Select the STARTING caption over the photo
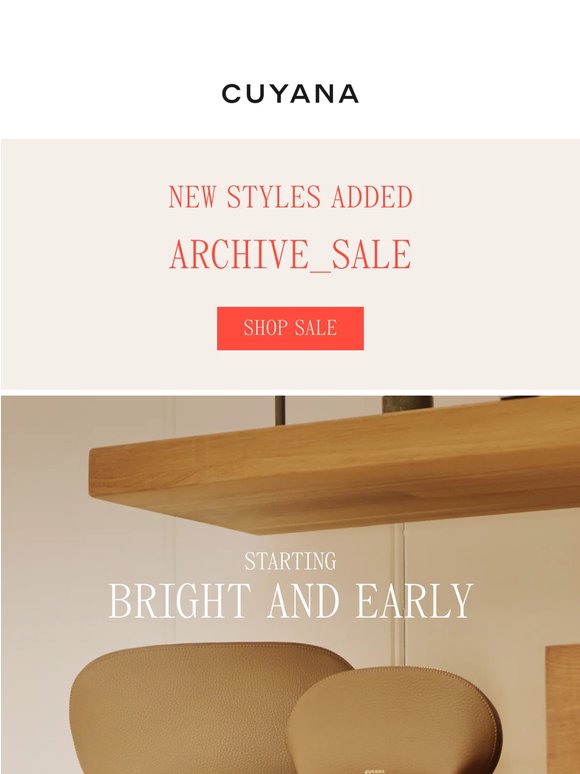Viewport: 580px width, 774px height. click(290, 562)
